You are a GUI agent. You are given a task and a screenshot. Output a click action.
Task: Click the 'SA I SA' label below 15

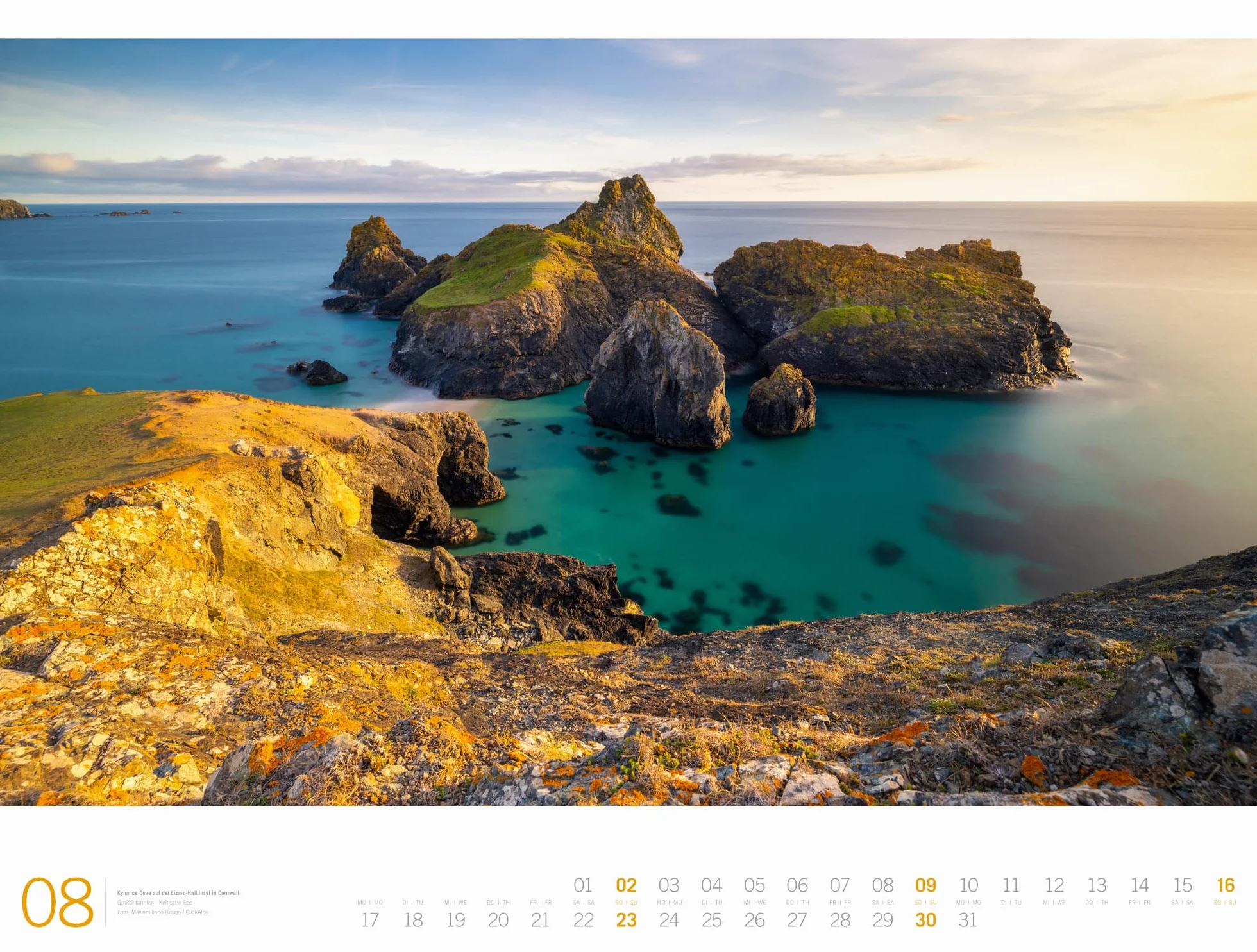[1182, 903]
